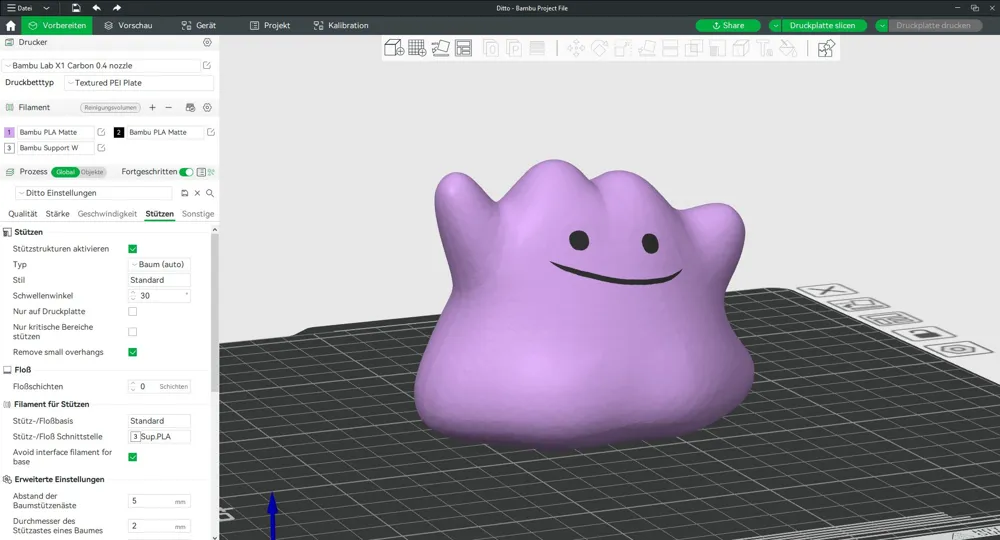Screen dimensions: 1000x540
Task: Remove a filament with the minus icon
Action: coord(168,108)
